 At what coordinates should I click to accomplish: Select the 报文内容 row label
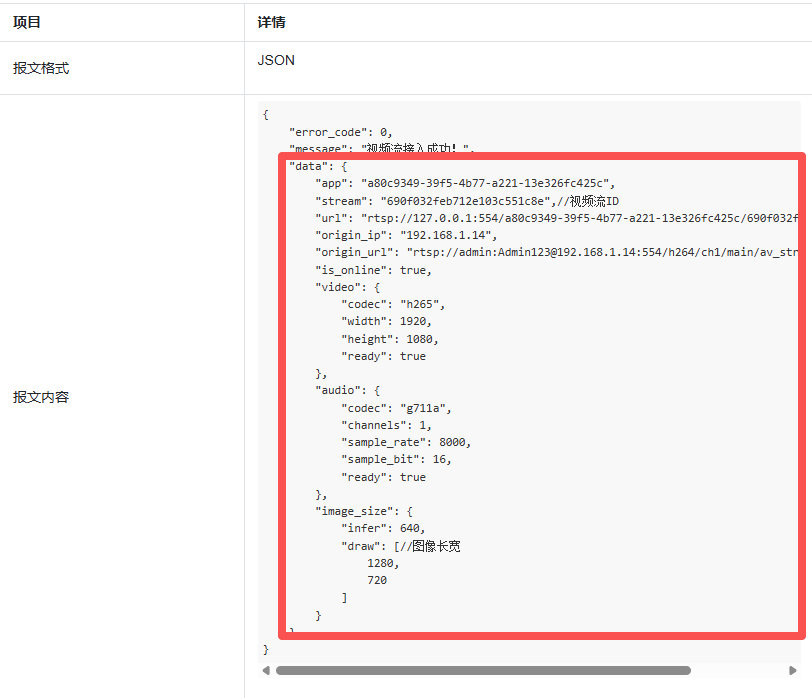coord(41,397)
